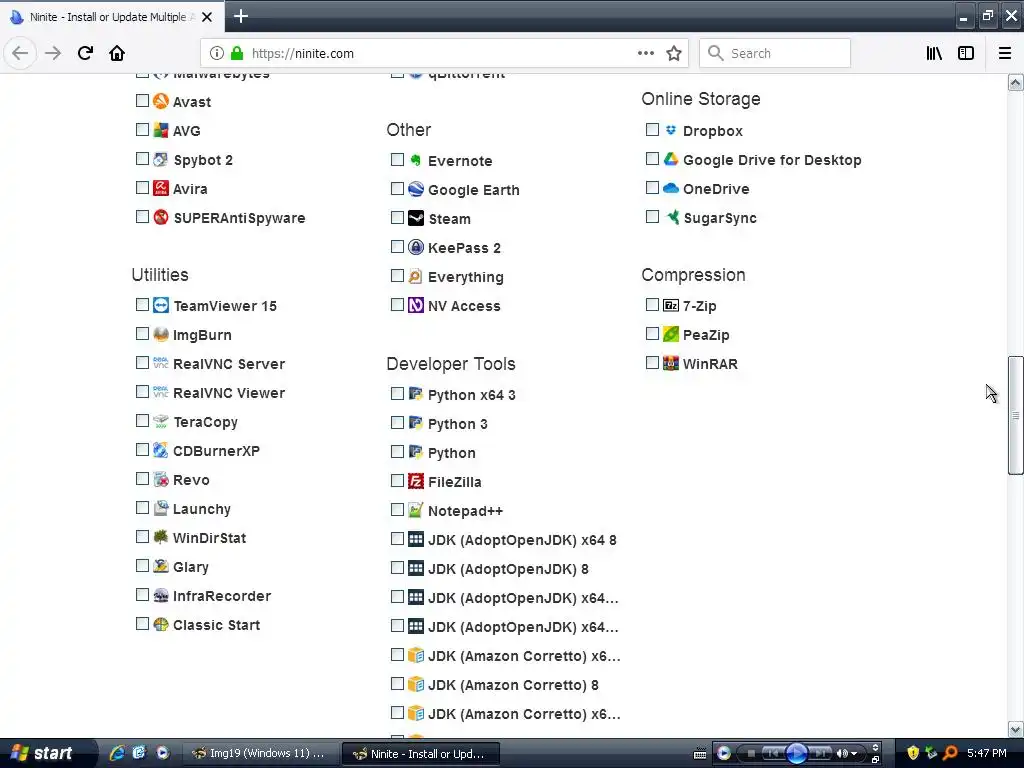Activate Ninite taskbar window button
1024x768 pixels.
pyautogui.click(x=421, y=754)
